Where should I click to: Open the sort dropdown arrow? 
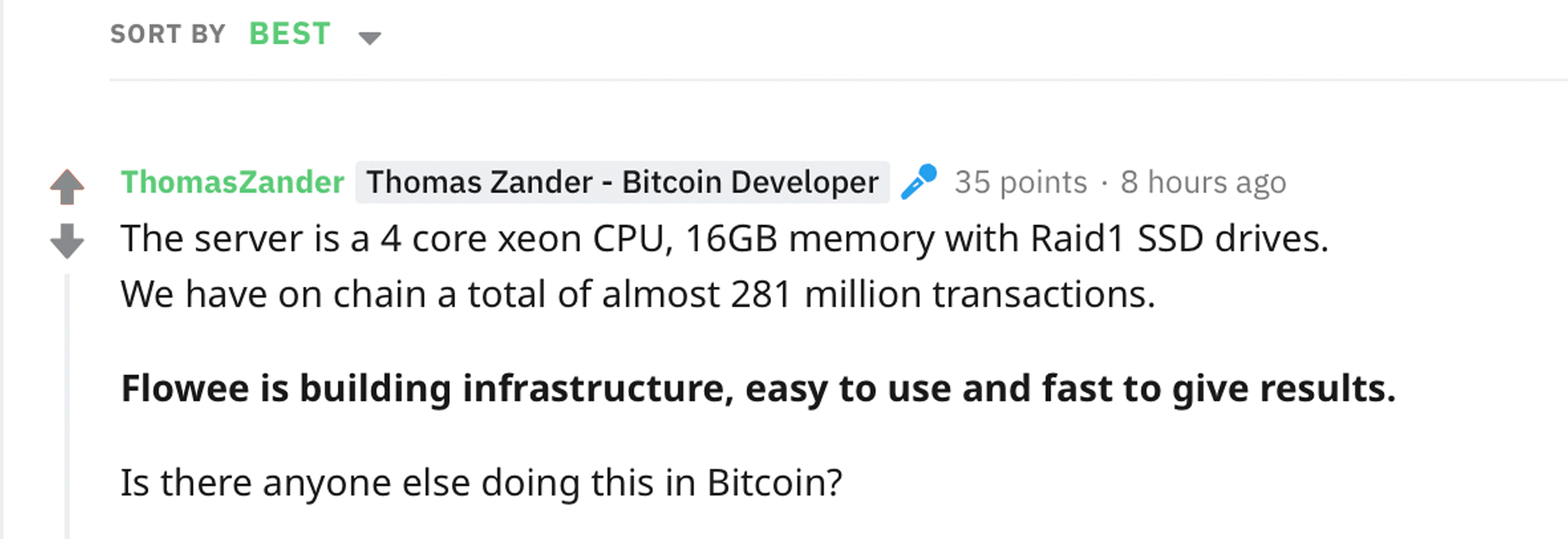(x=369, y=38)
